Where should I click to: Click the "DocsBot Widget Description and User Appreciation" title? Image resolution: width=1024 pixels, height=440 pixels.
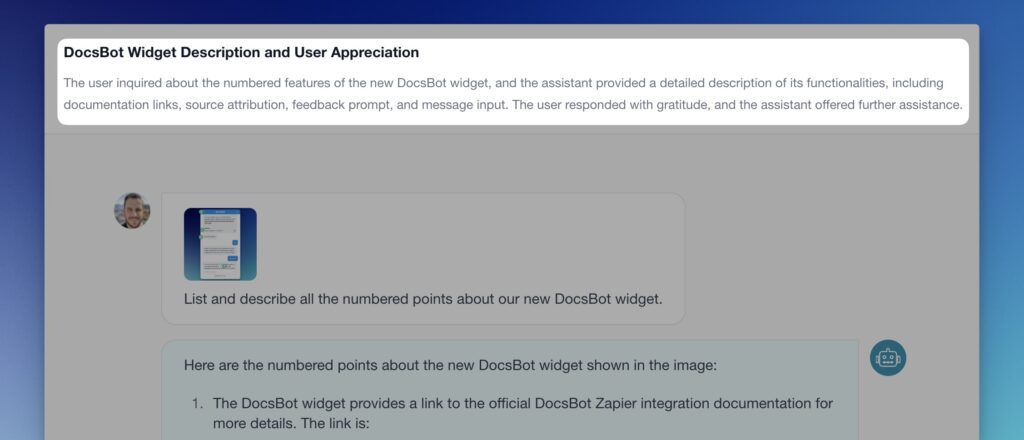click(x=241, y=52)
